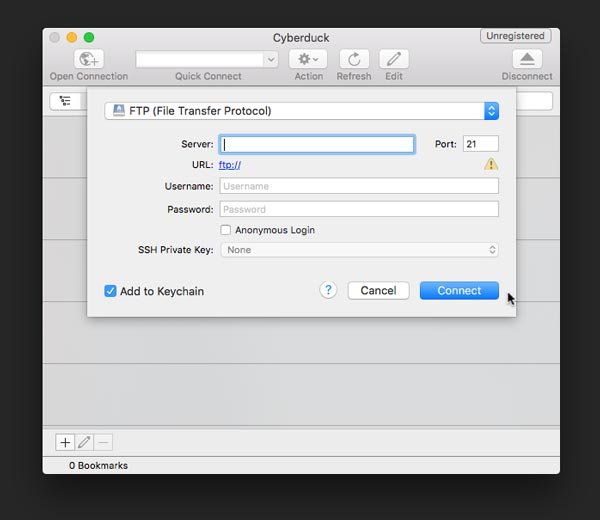This screenshot has width=600, height=520.
Task: Click the Edit pencil toolbar icon
Action: (x=394, y=59)
